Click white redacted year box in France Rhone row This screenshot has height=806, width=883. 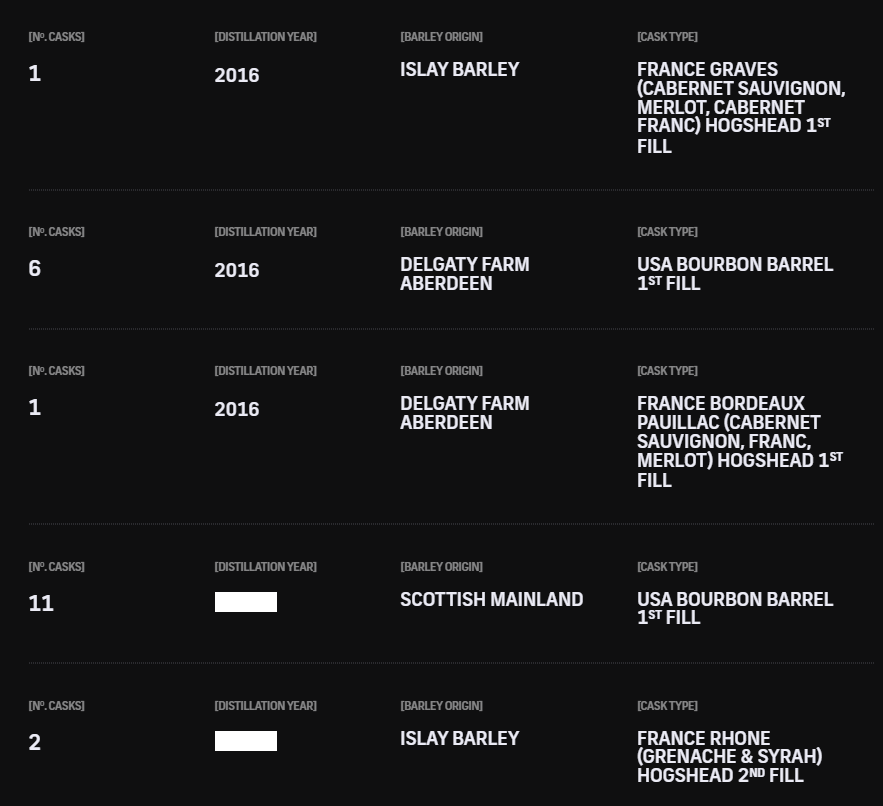click(246, 741)
